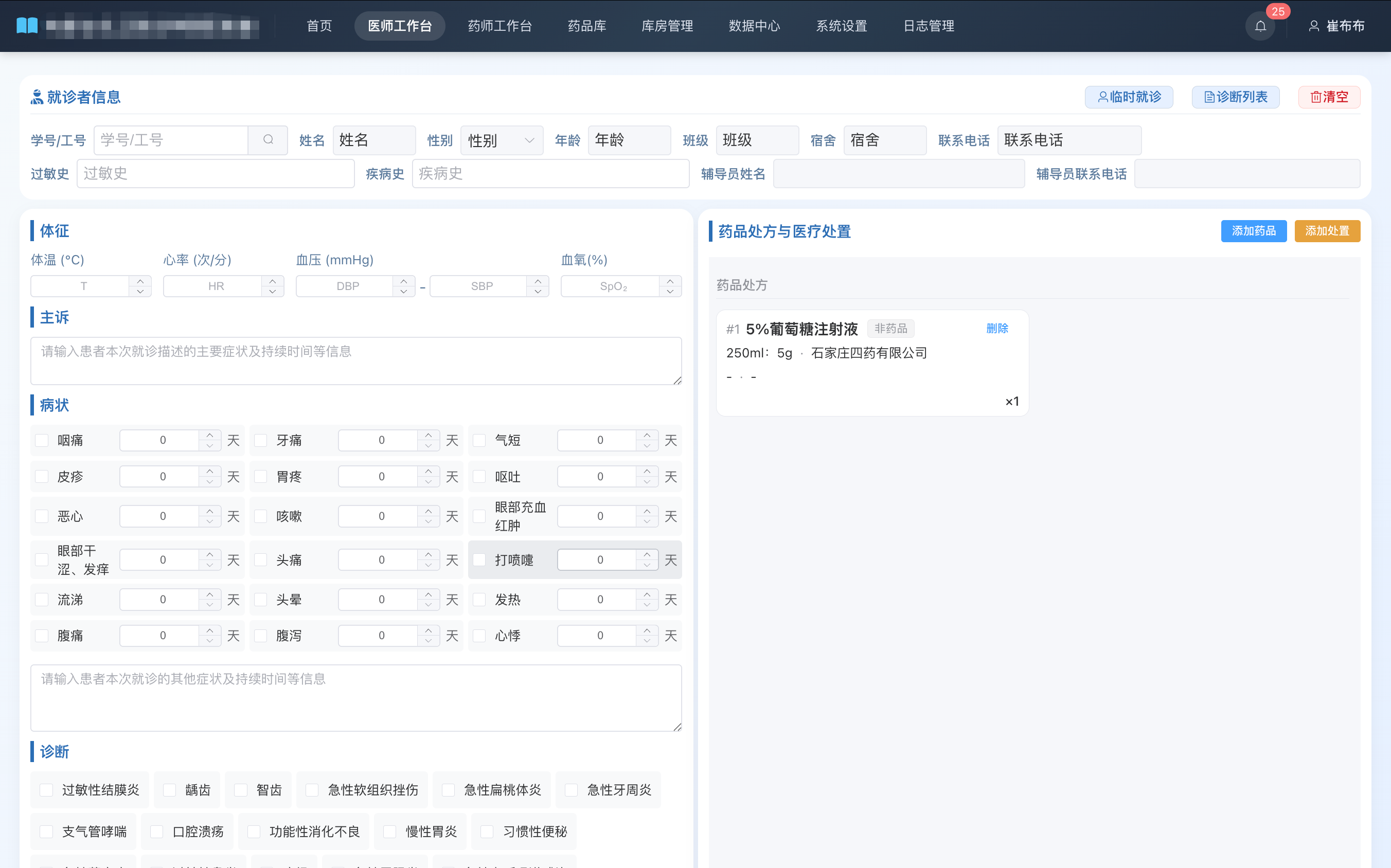Image resolution: width=1391 pixels, height=868 pixels.
Task: Click the 添加药品 button
Action: click(x=1254, y=231)
